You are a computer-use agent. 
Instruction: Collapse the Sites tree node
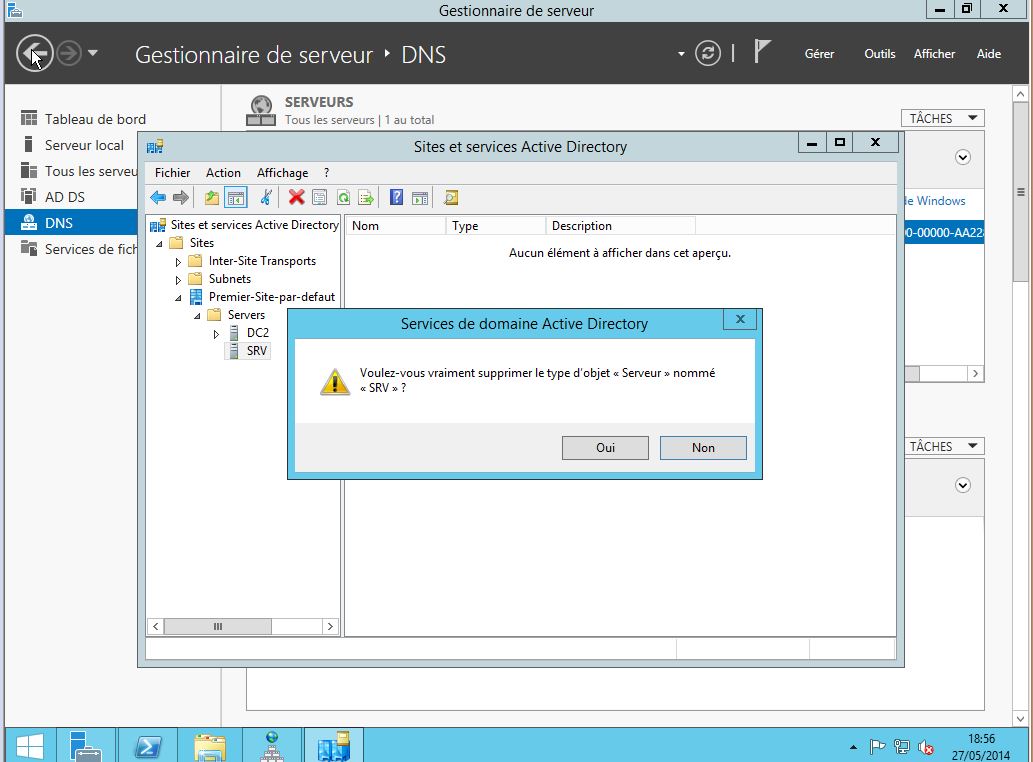coord(159,244)
